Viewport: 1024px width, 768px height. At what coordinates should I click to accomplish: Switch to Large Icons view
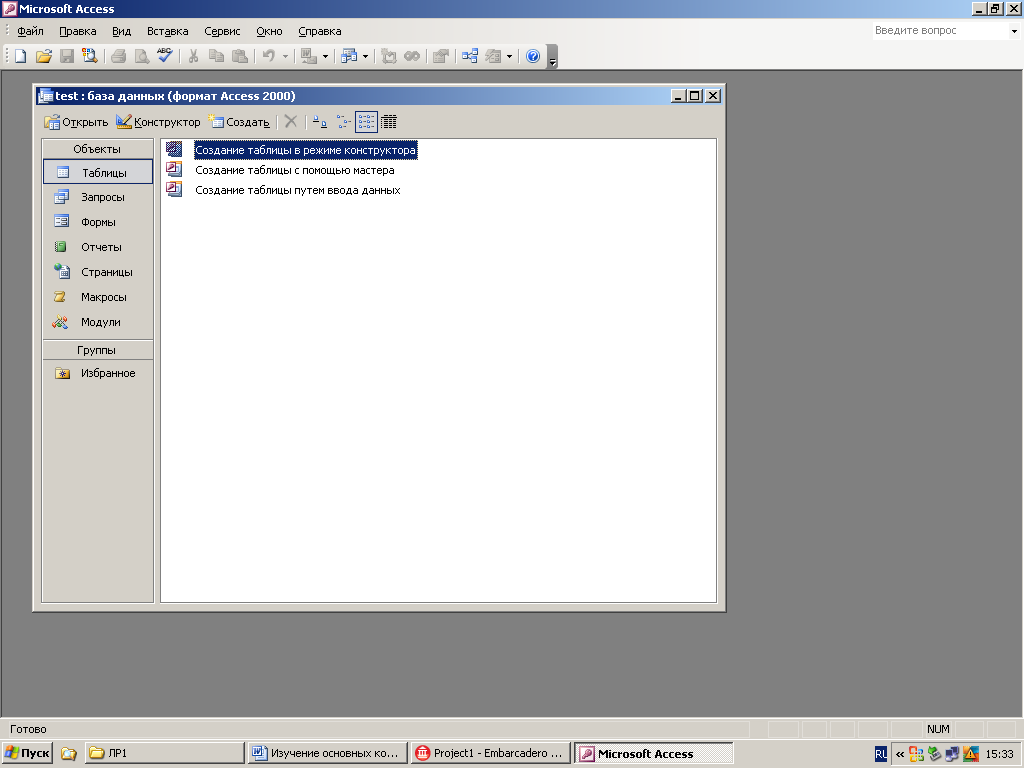[319, 121]
